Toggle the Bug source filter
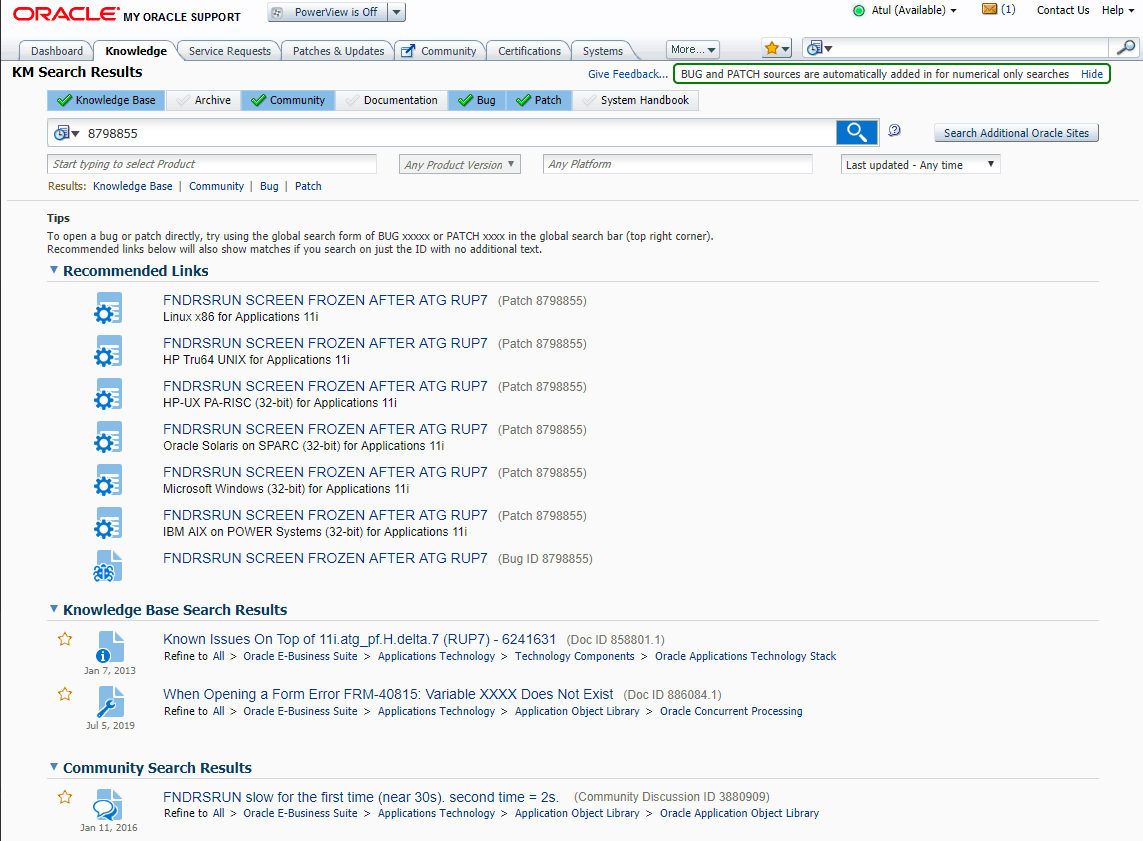 point(477,100)
